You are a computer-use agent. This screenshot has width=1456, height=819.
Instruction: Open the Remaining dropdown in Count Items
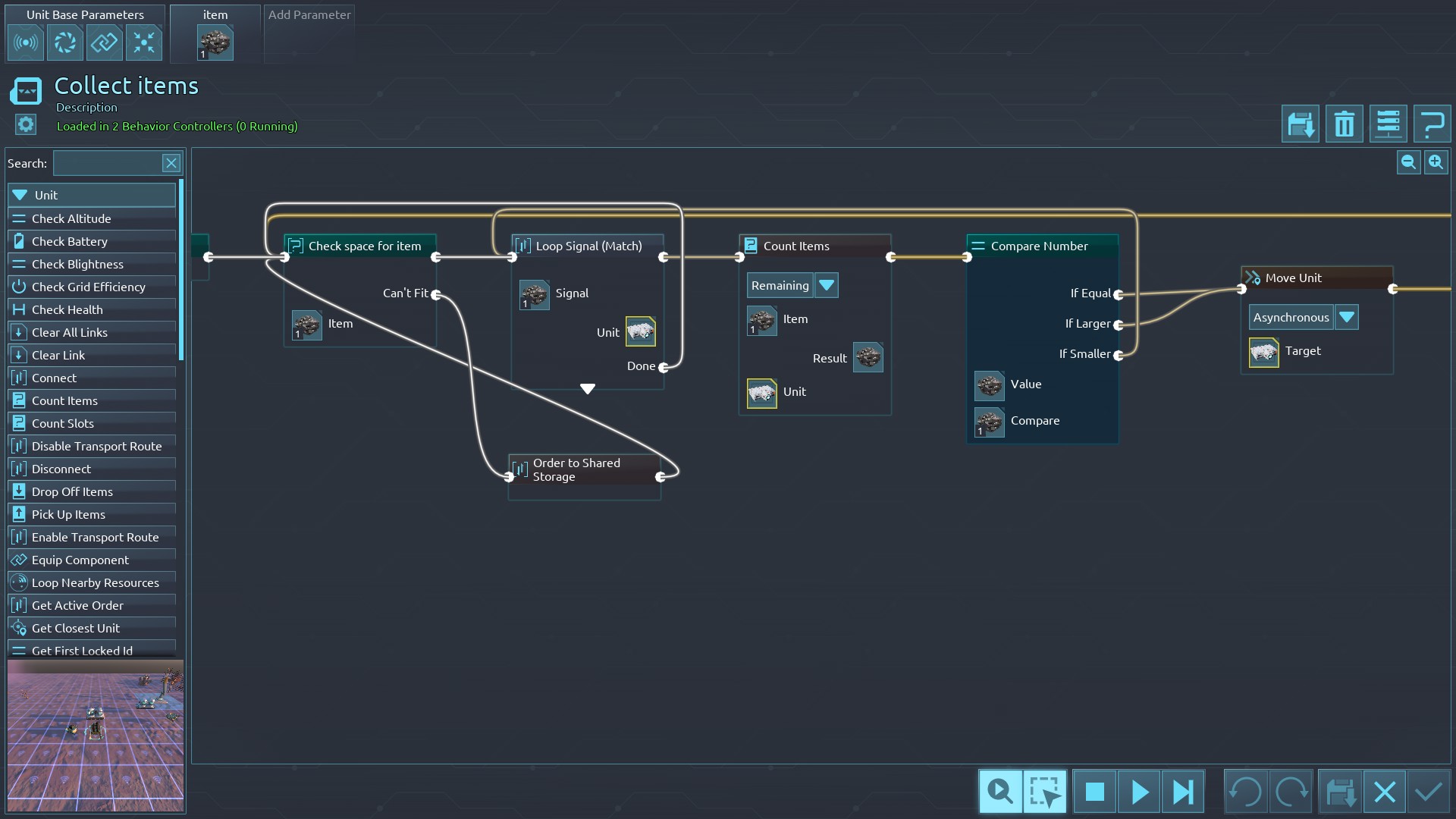(827, 286)
